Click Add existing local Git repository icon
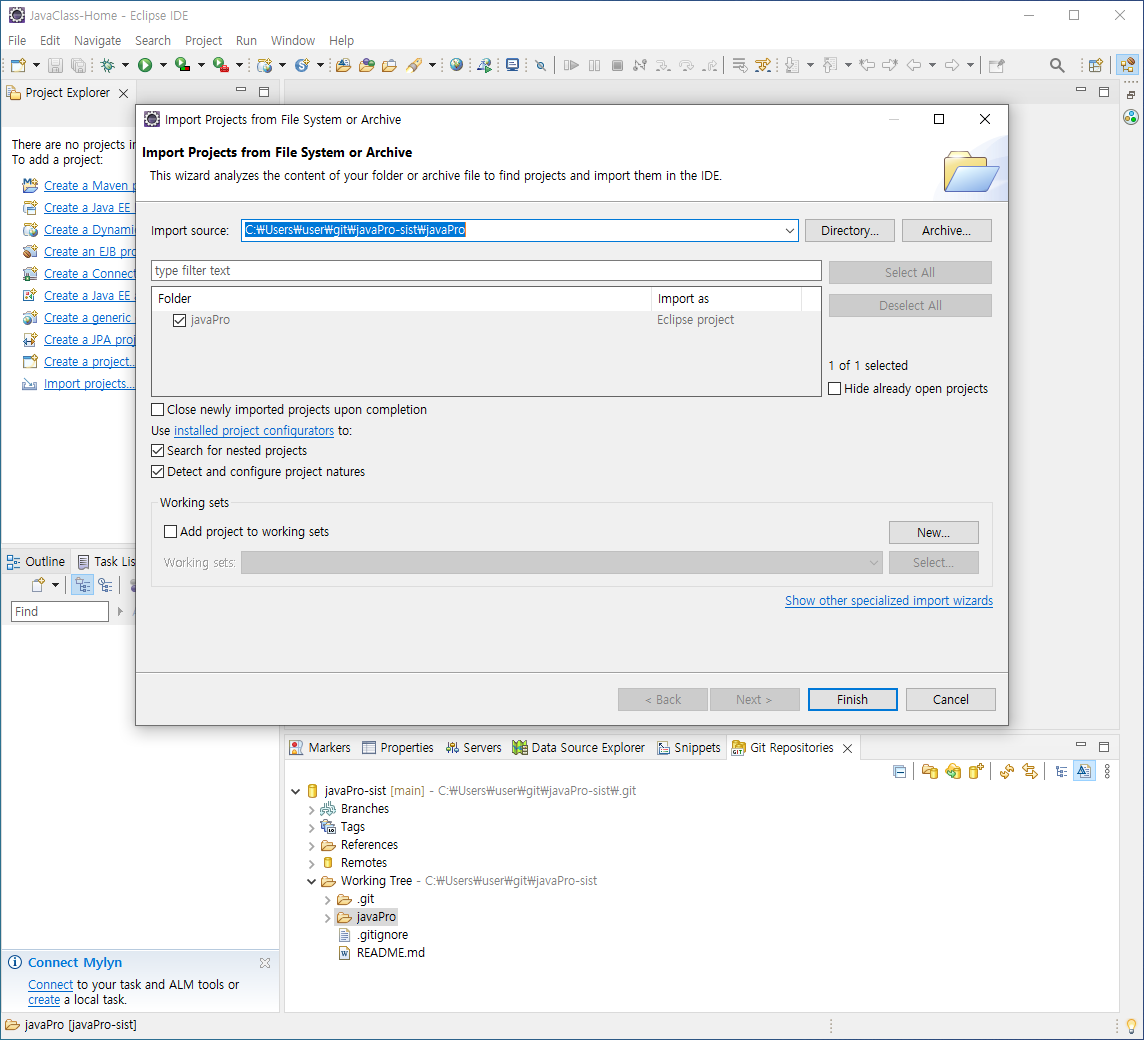 coord(930,771)
